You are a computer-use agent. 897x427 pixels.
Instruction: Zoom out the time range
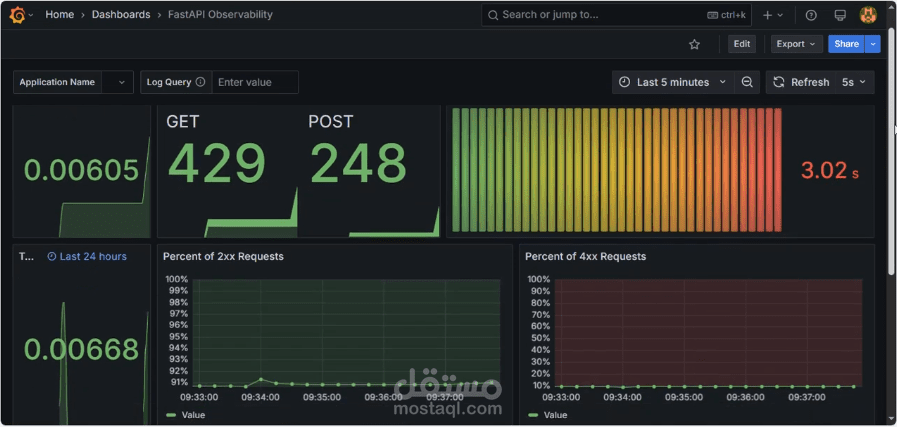click(747, 82)
